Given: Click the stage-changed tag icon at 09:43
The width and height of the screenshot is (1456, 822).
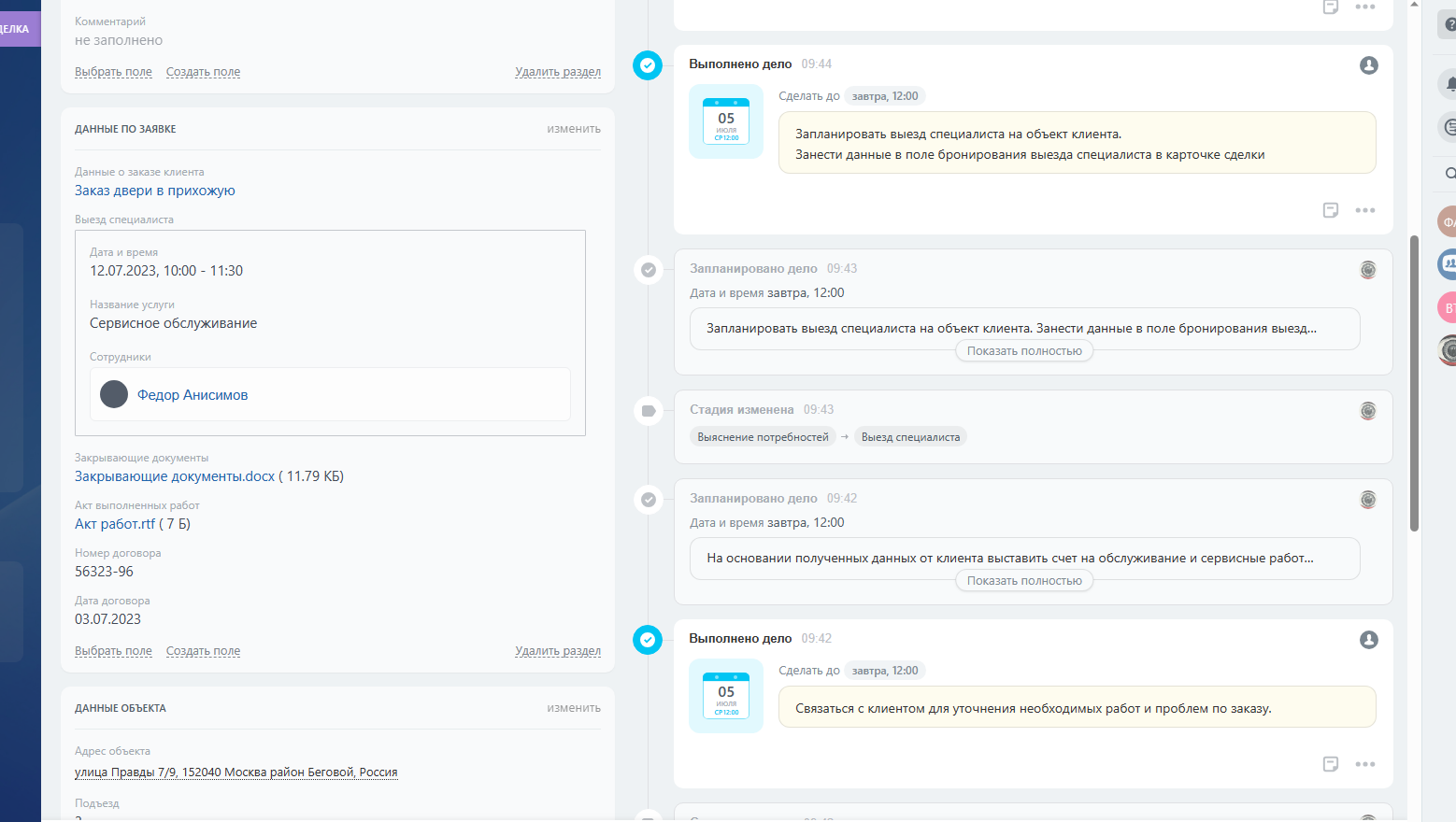Looking at the screenshot, I should click(649, 411).
